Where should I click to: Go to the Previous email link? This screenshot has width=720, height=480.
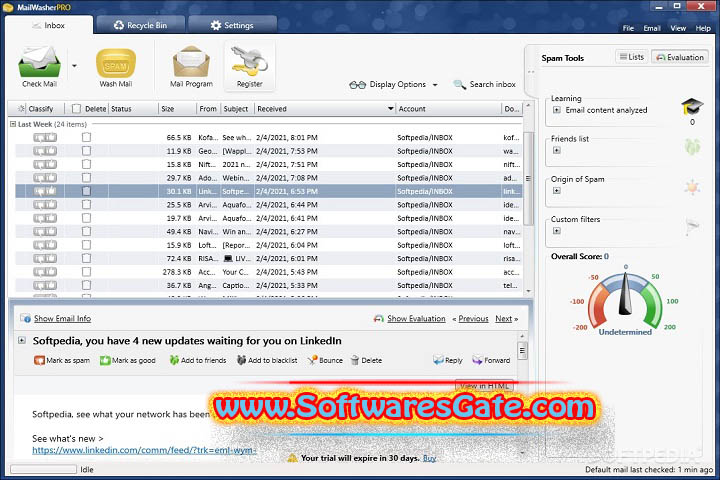473,318
